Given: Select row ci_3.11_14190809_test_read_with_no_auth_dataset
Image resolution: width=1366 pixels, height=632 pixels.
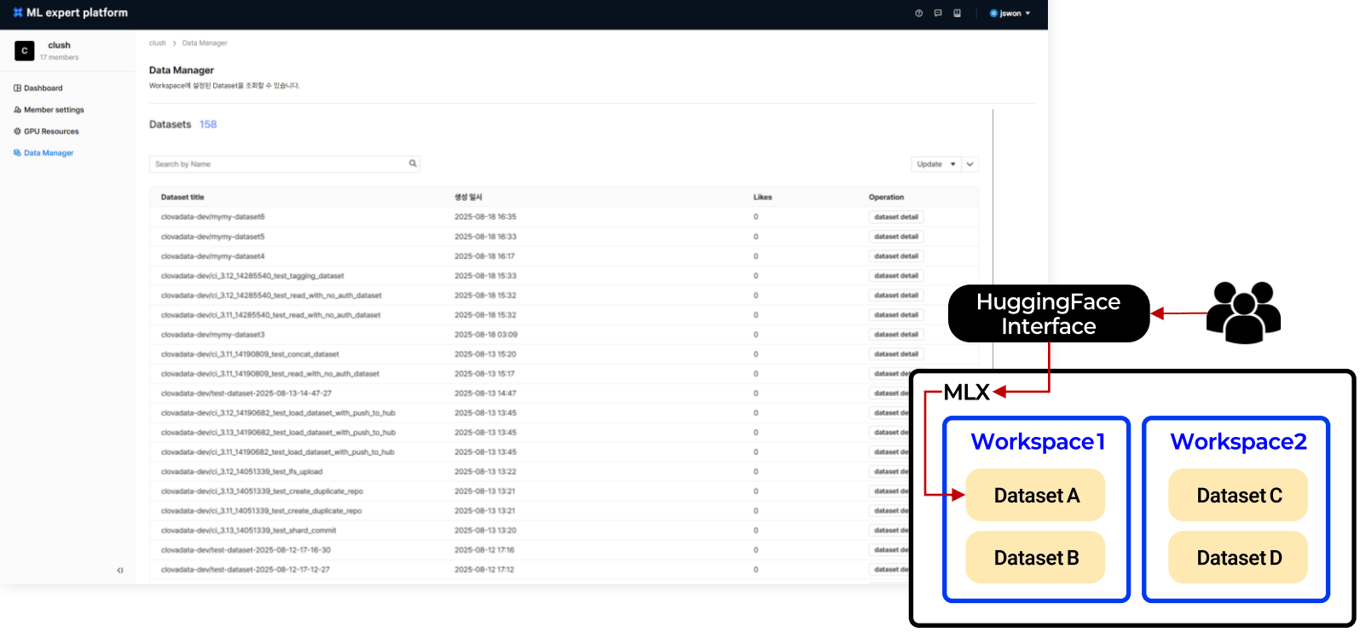Looking at the screenshot, I should tap(564, 373).
